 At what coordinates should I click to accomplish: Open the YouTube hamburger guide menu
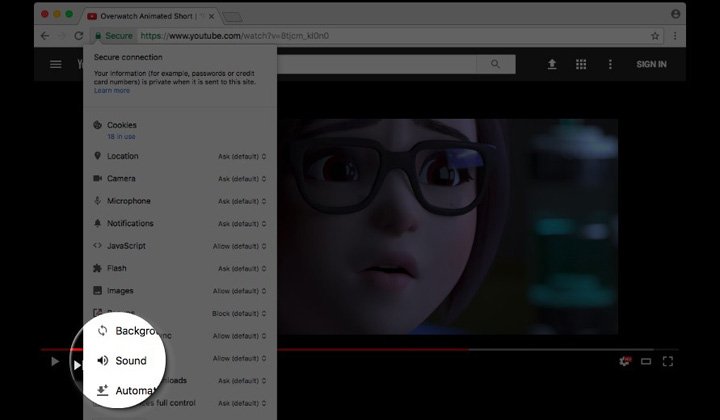(x=56, y=64)
